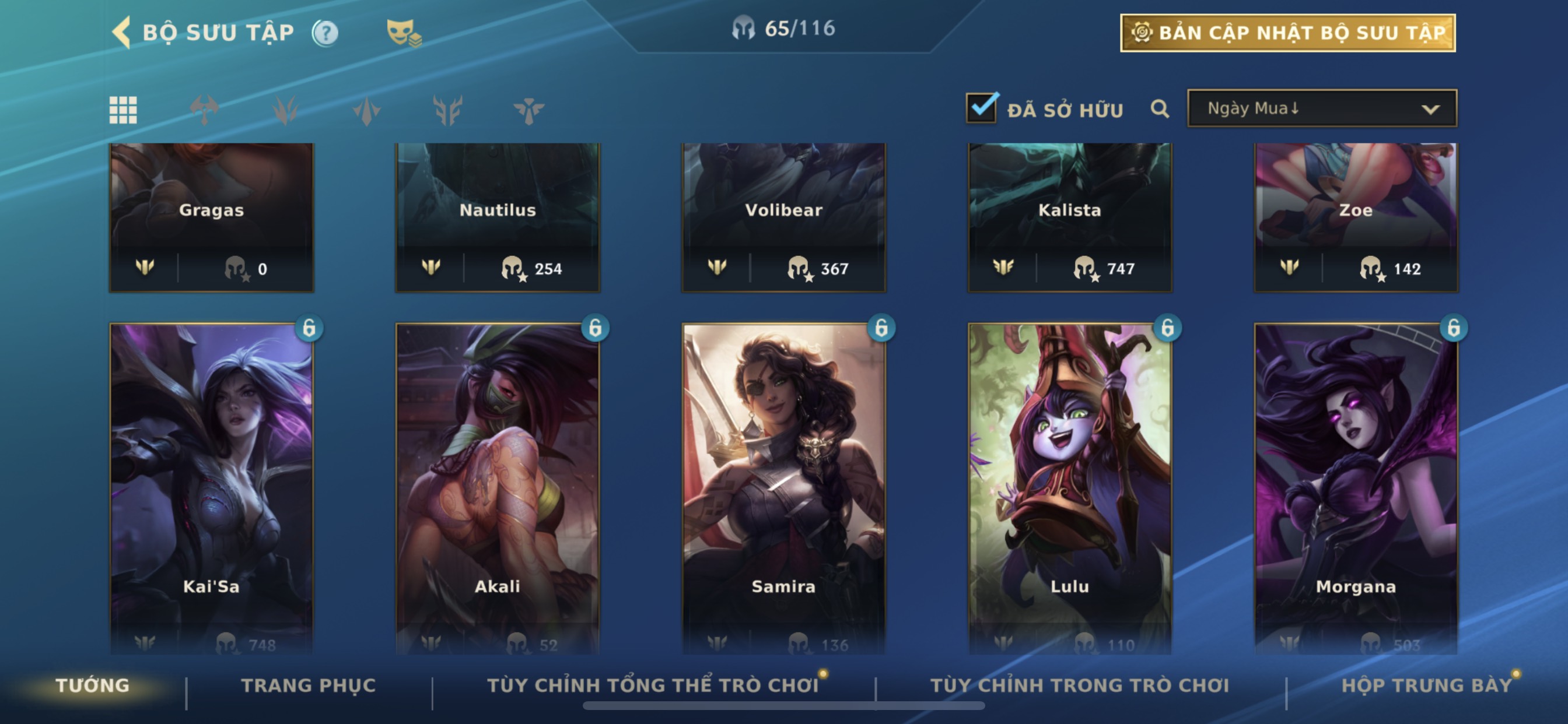Filter by the fighter axe role icon
This screenshot has height=724, width=1568.
[205, 110]
